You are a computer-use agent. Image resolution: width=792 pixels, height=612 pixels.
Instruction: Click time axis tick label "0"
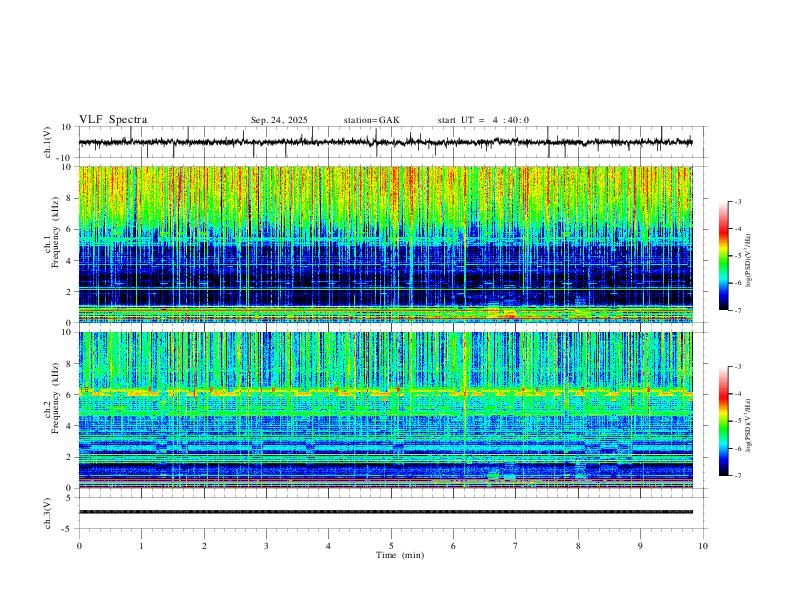click(x=79, y=546)
